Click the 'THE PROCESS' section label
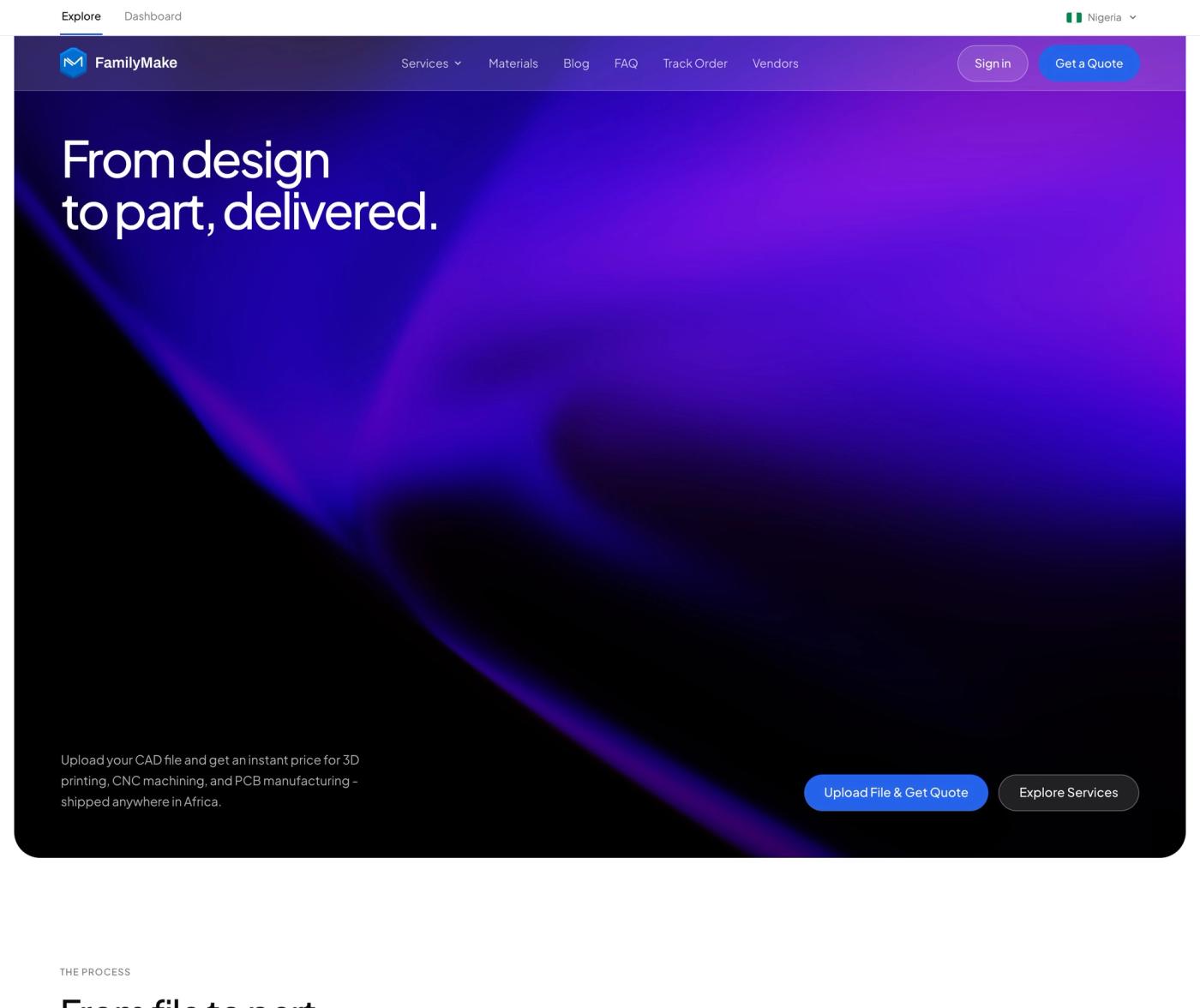The width and height of the screenshot is (1200, 1008). tap(95, 972)
